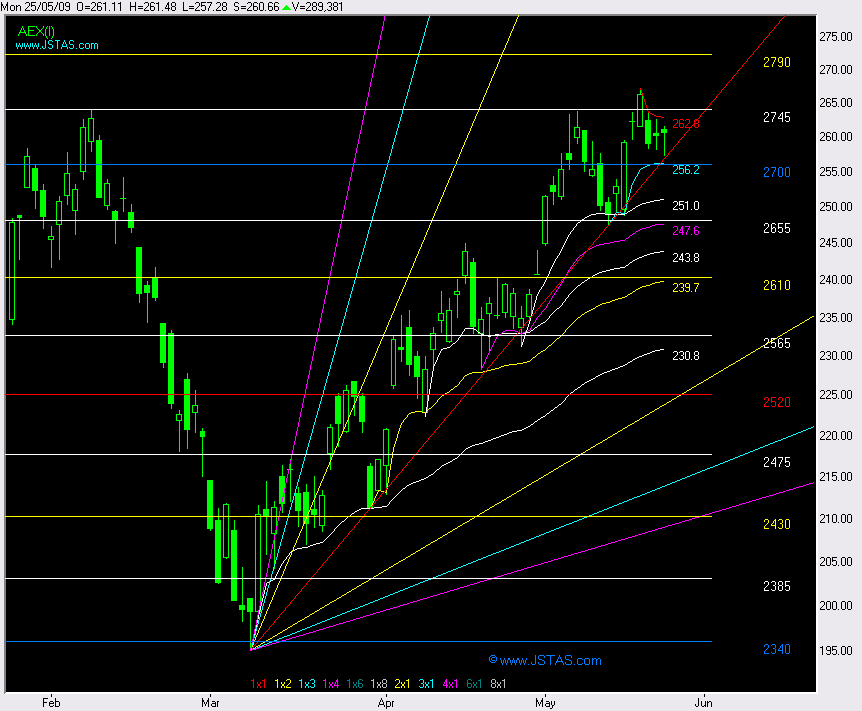
Task: Click the red 2520 level label
Action: click(x=776, y=402)
